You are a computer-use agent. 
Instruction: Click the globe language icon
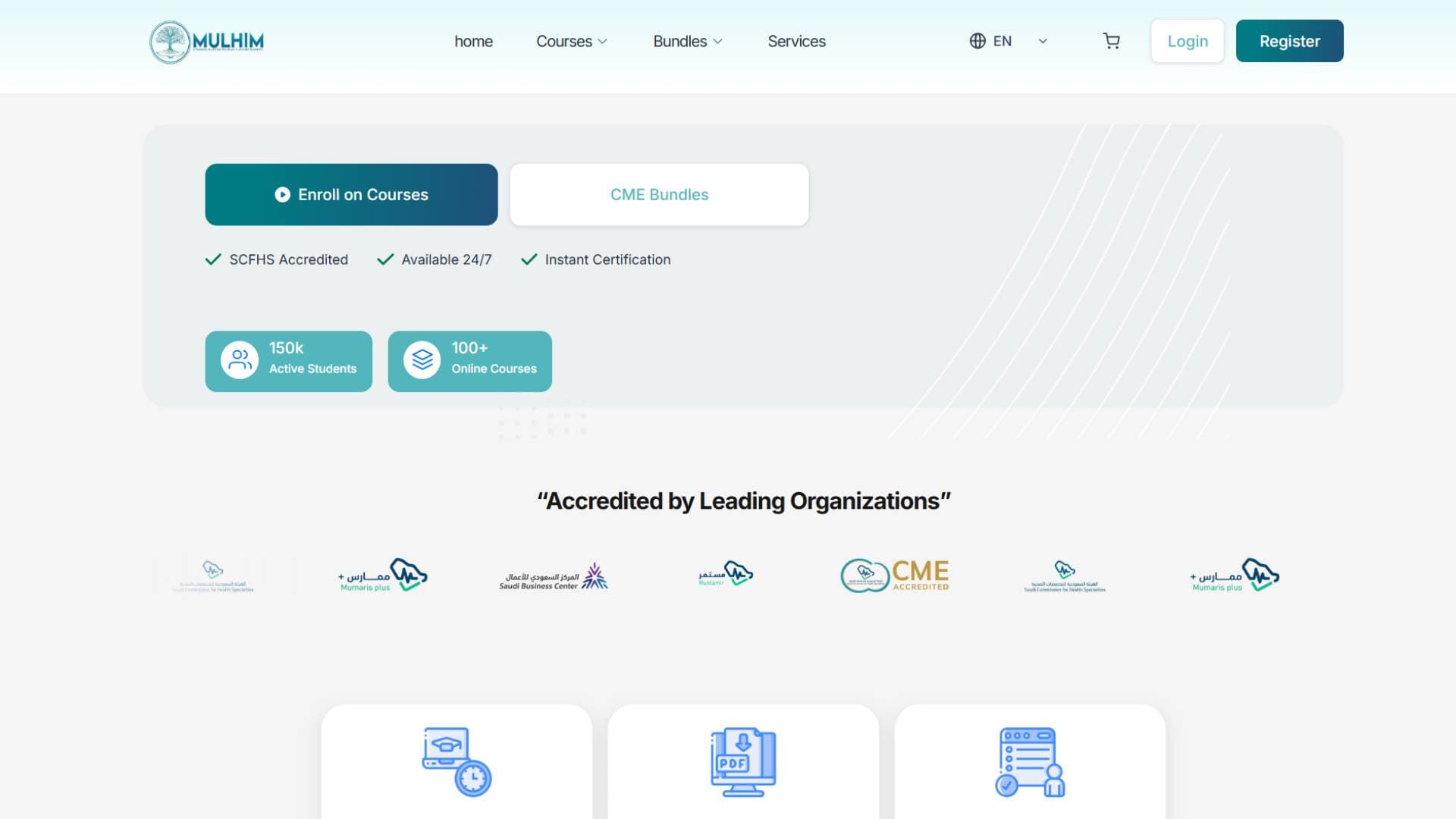point(977,41)
